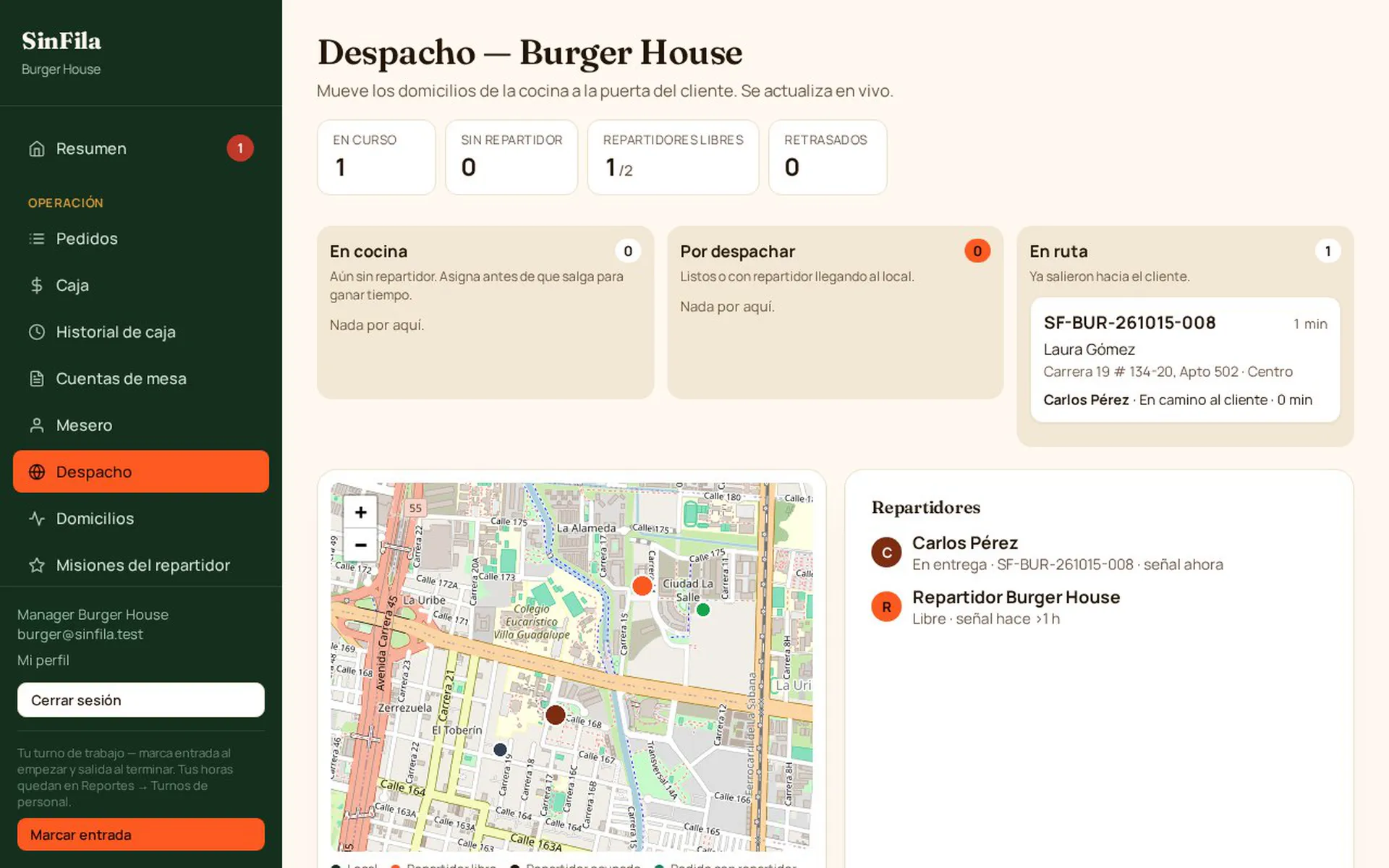Click the Historial de caja clock icon
Screen dimensions: 1389x868
point(37,332)
